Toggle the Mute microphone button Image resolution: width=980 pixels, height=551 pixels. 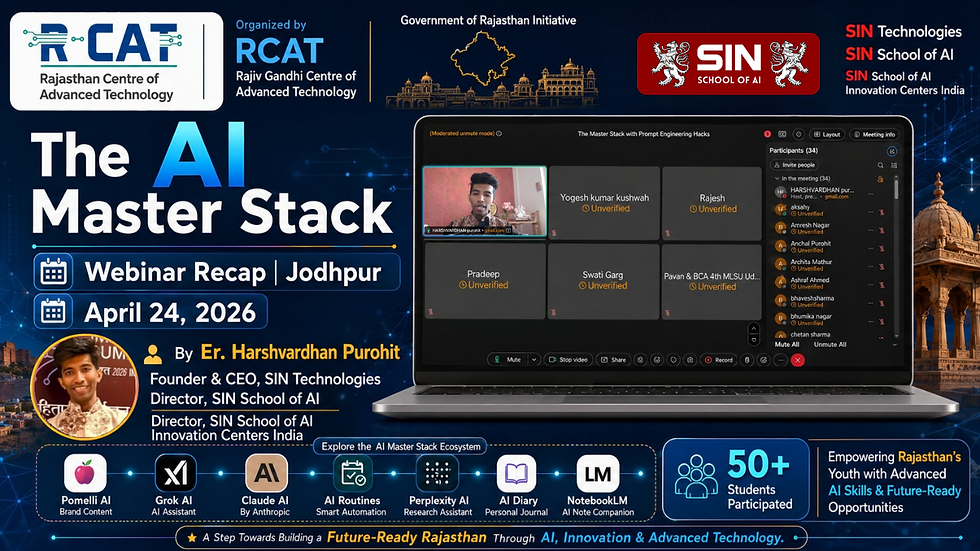tap(508, 360)
